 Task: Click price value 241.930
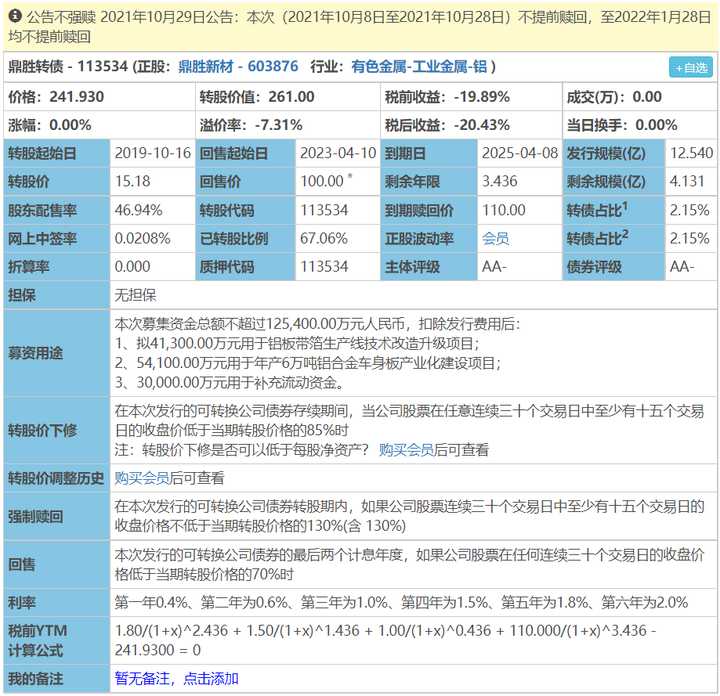tap(77, 97)
